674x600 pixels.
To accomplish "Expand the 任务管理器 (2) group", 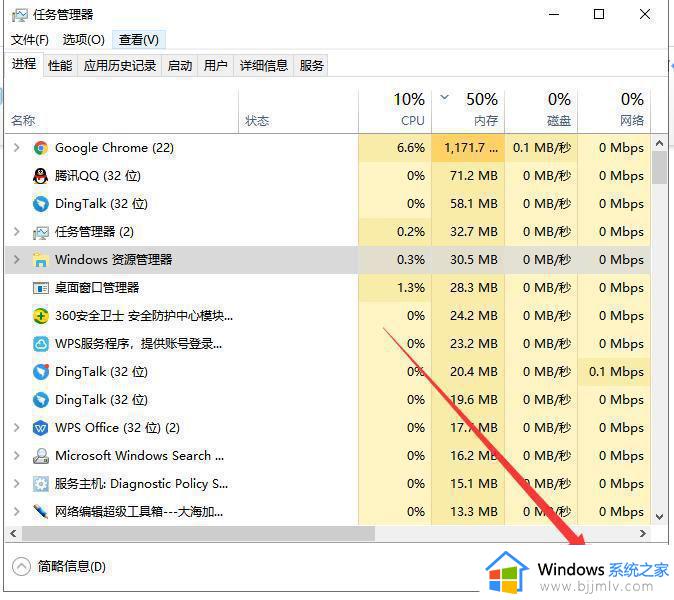I will coord(16,232).
